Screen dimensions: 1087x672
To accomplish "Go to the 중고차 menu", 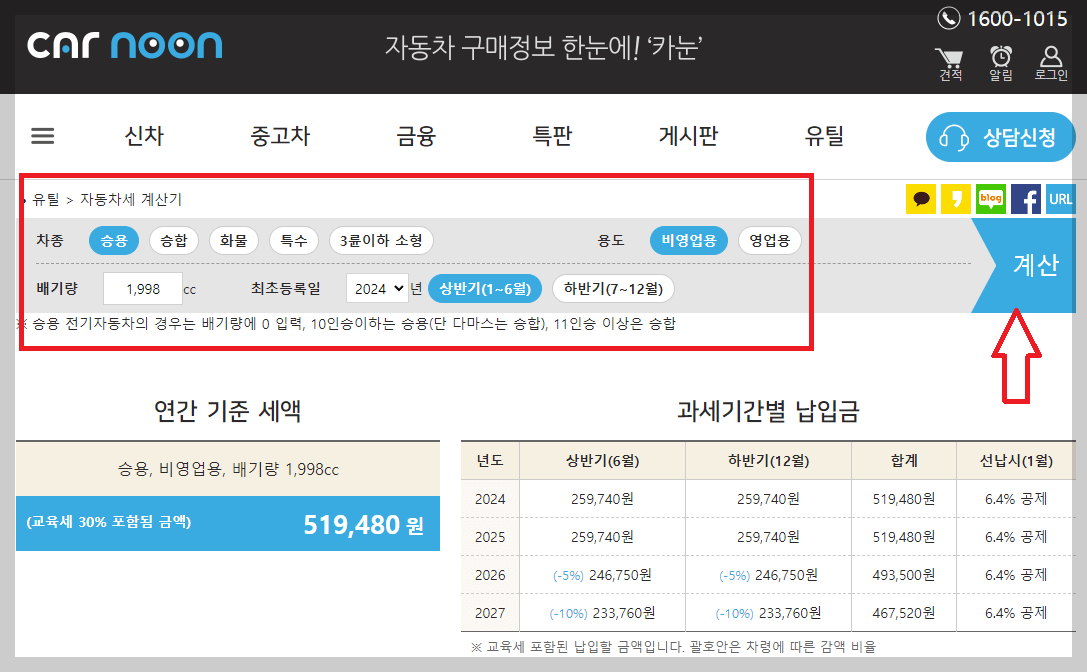I will (279, 136).
